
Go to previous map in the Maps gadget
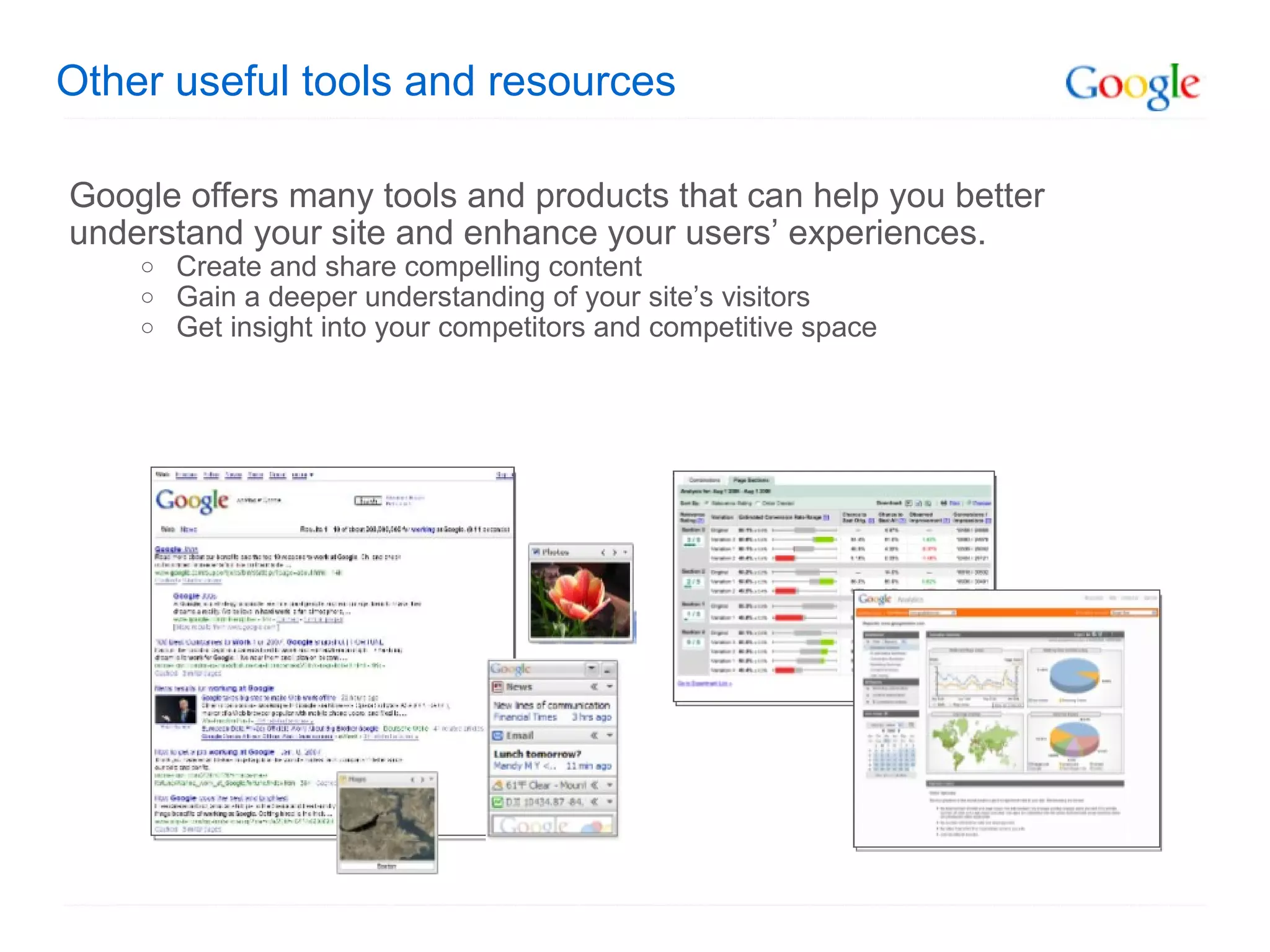point(412,779)
